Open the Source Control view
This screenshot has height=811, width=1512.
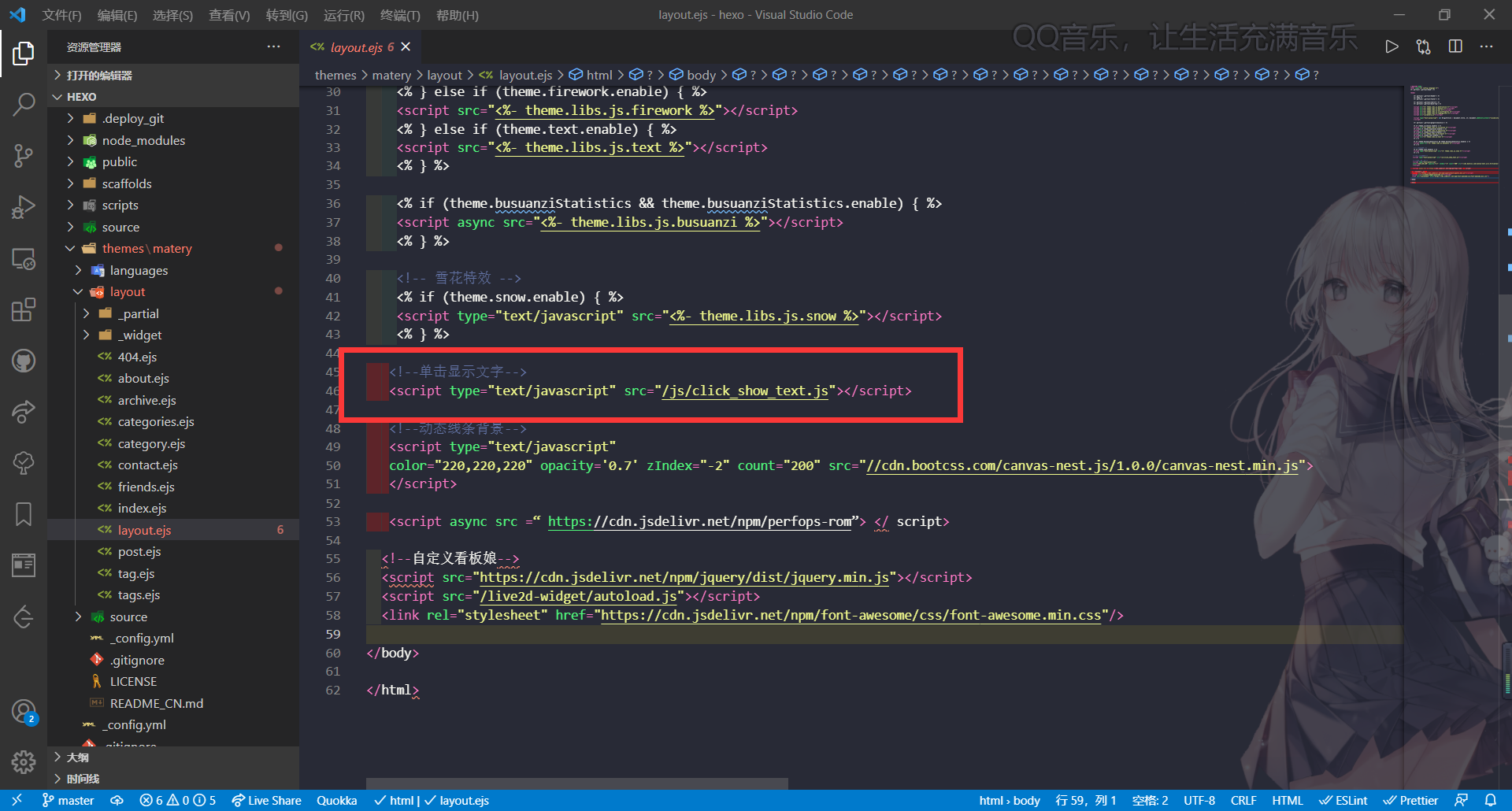[x=24, y=155]
